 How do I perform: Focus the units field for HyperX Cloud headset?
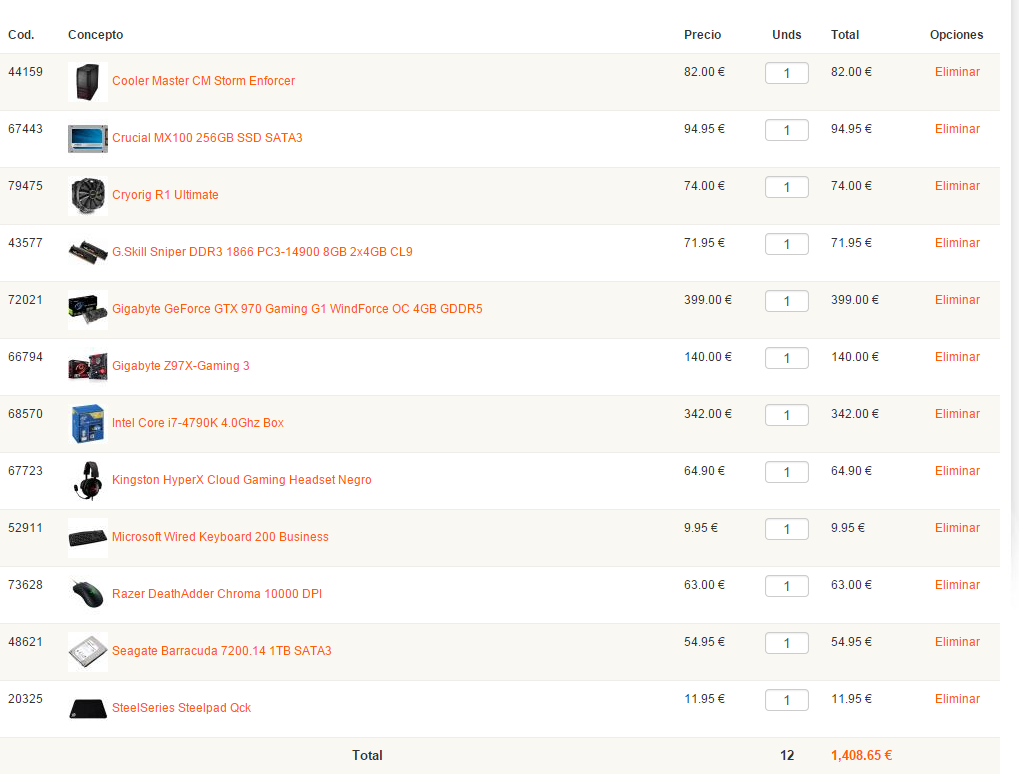tap(786, 473)
